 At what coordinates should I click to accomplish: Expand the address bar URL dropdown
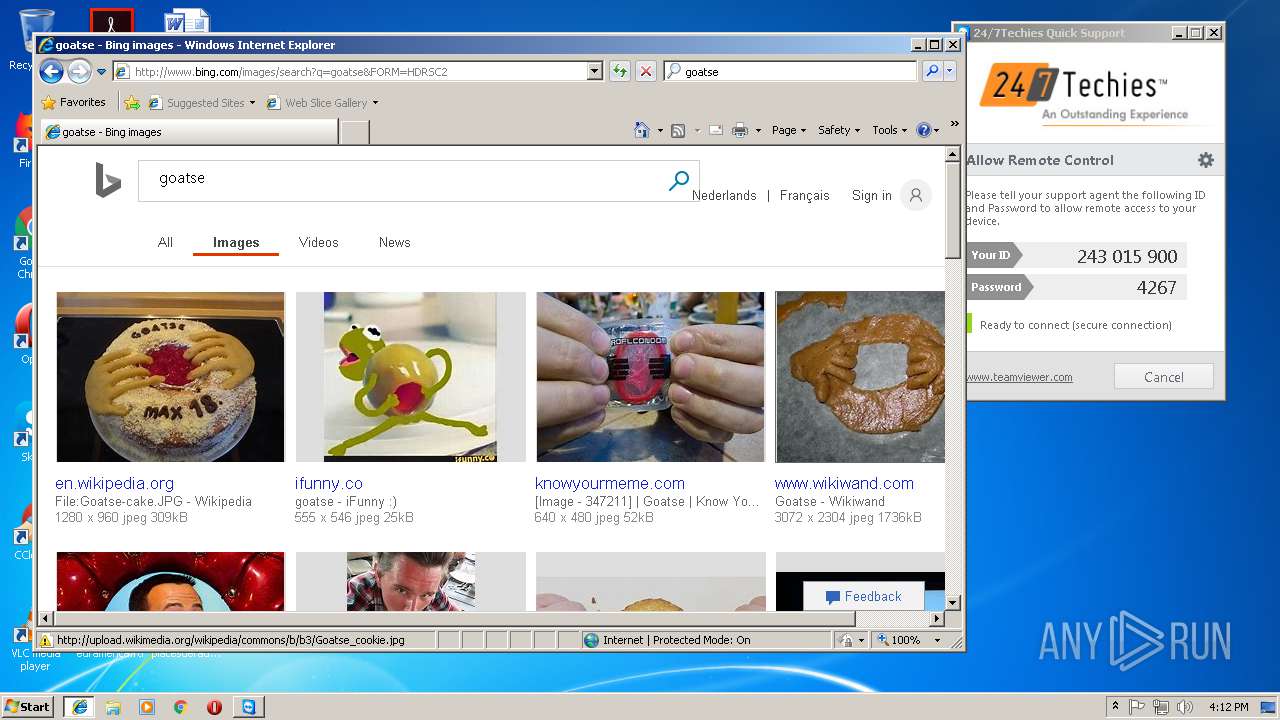pos(595,71)
